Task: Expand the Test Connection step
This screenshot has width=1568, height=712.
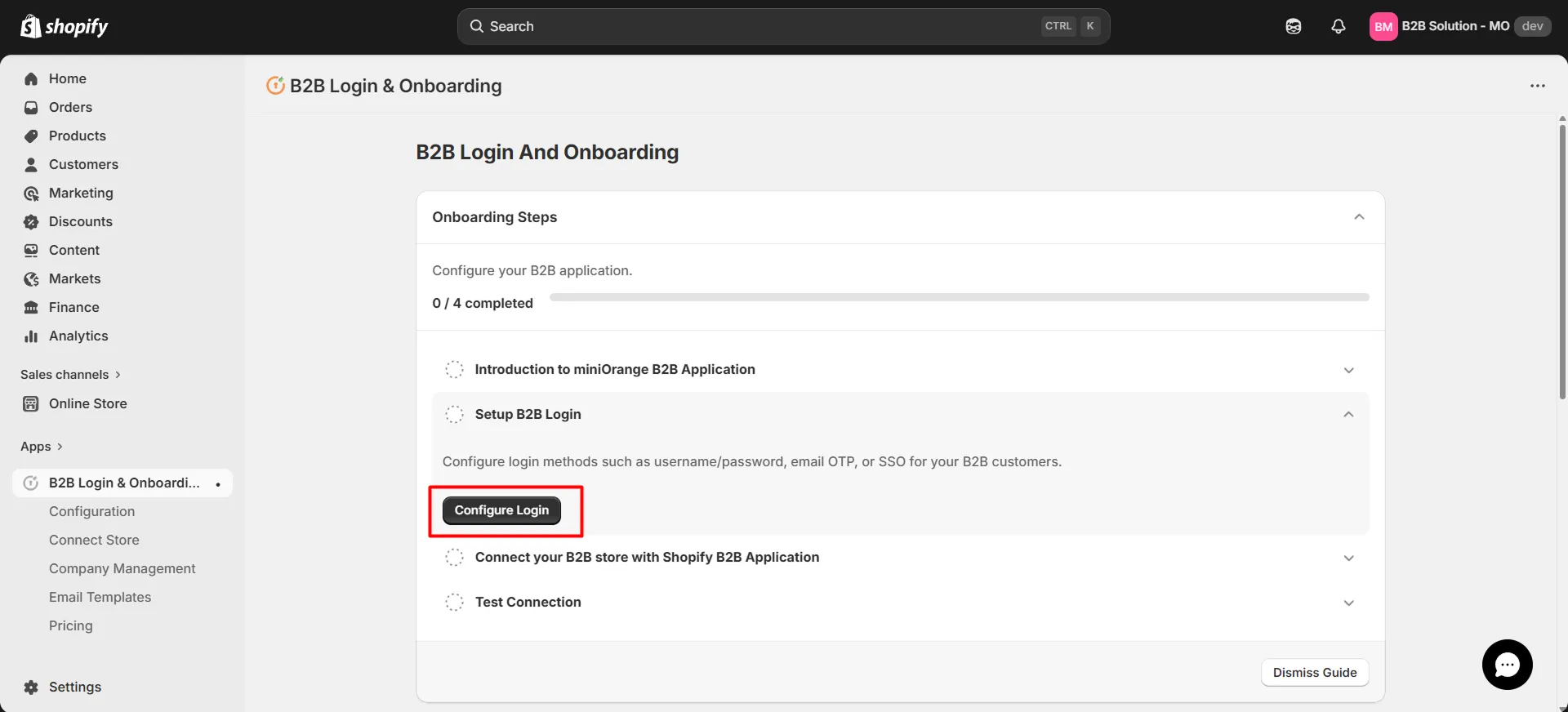Action: tap(1348, 603)
